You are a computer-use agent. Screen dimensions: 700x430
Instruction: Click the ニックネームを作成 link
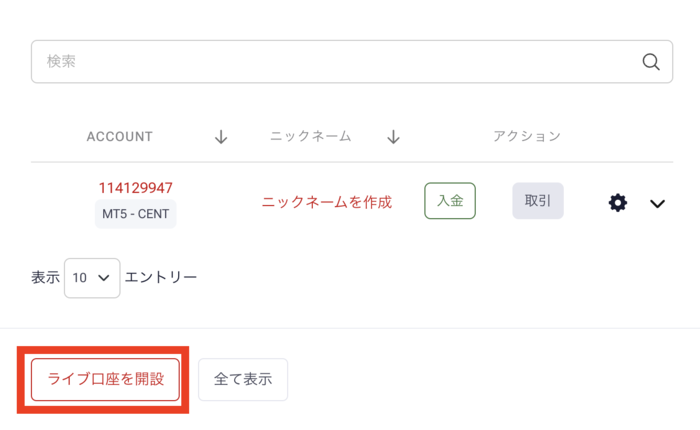coord(327,202)
